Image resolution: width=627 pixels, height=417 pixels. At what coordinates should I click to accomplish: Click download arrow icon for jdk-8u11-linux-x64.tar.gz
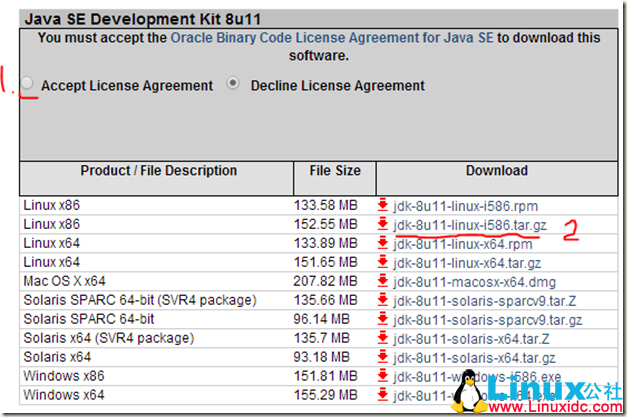383,262
